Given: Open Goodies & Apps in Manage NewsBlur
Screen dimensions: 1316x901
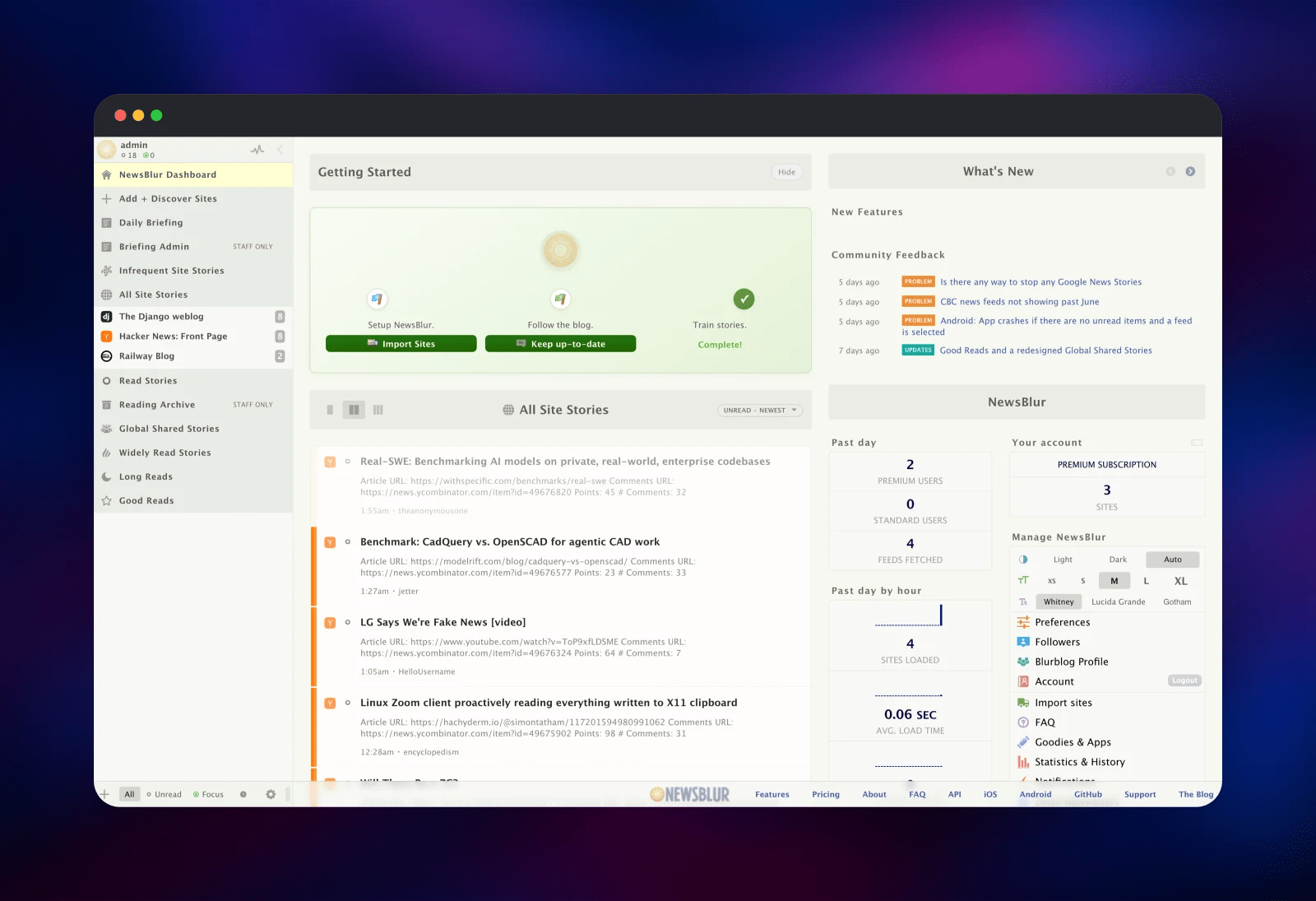Looking at the screenshot, I should tap(1107, 742).
